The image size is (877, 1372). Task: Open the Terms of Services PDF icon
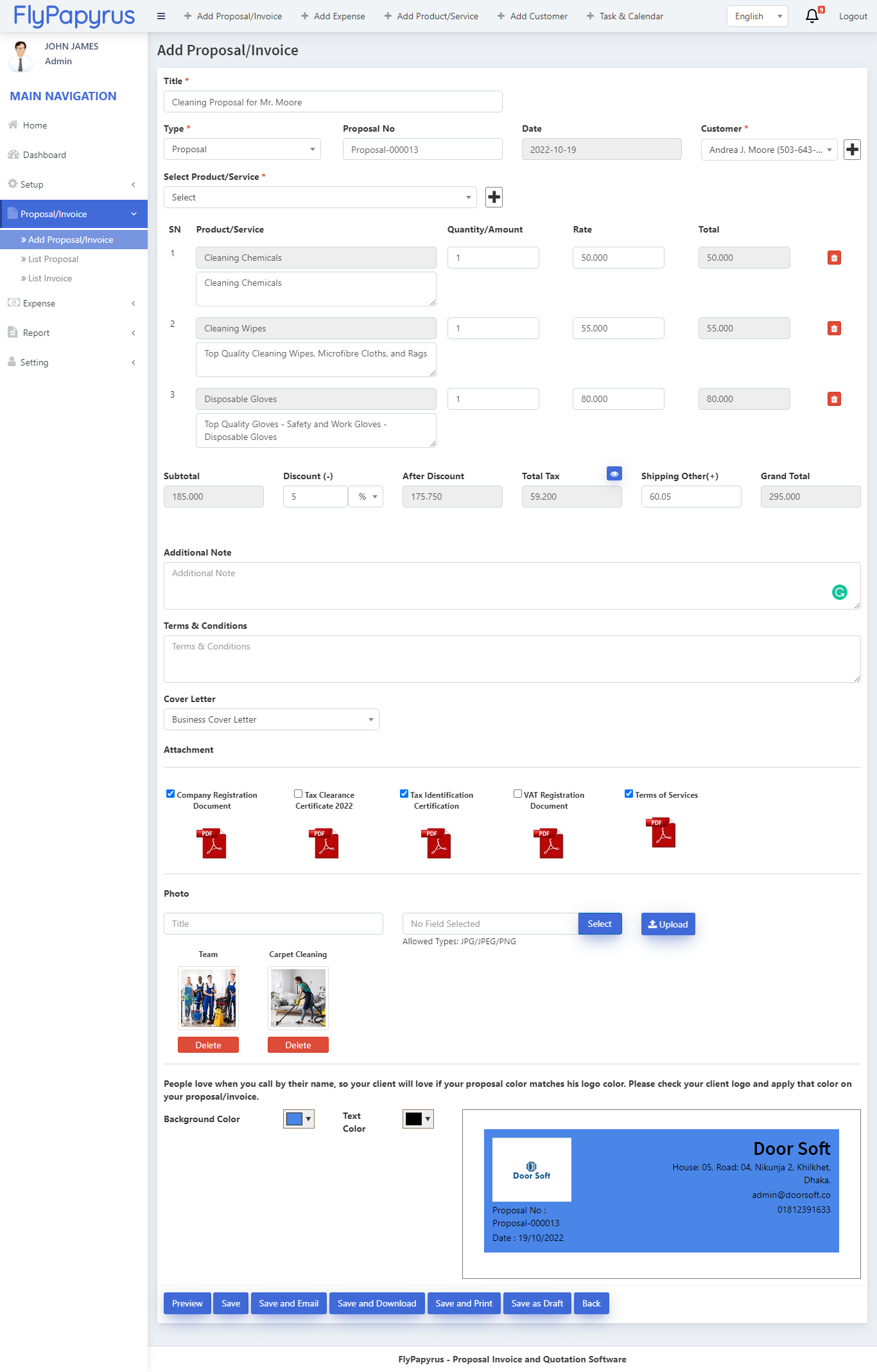coord(663,832)
